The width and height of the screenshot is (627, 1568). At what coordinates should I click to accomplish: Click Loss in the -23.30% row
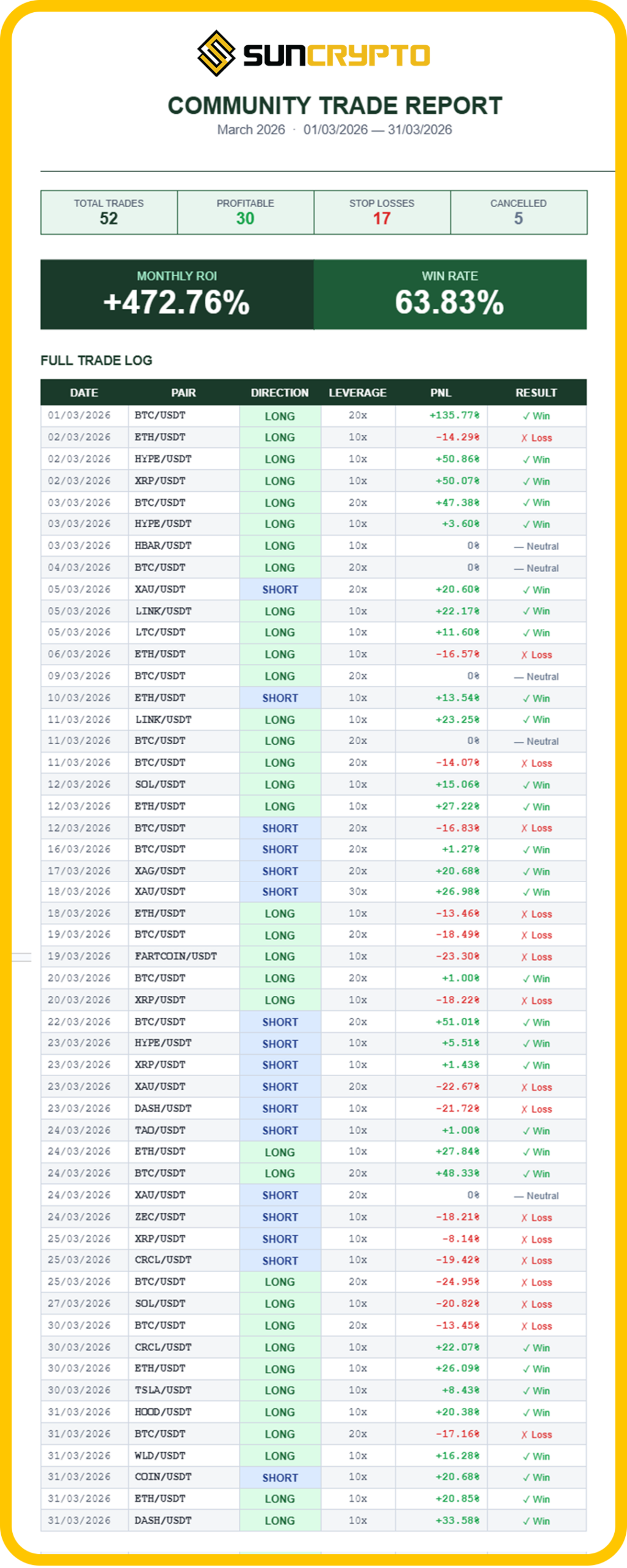(x=536, y=957)
